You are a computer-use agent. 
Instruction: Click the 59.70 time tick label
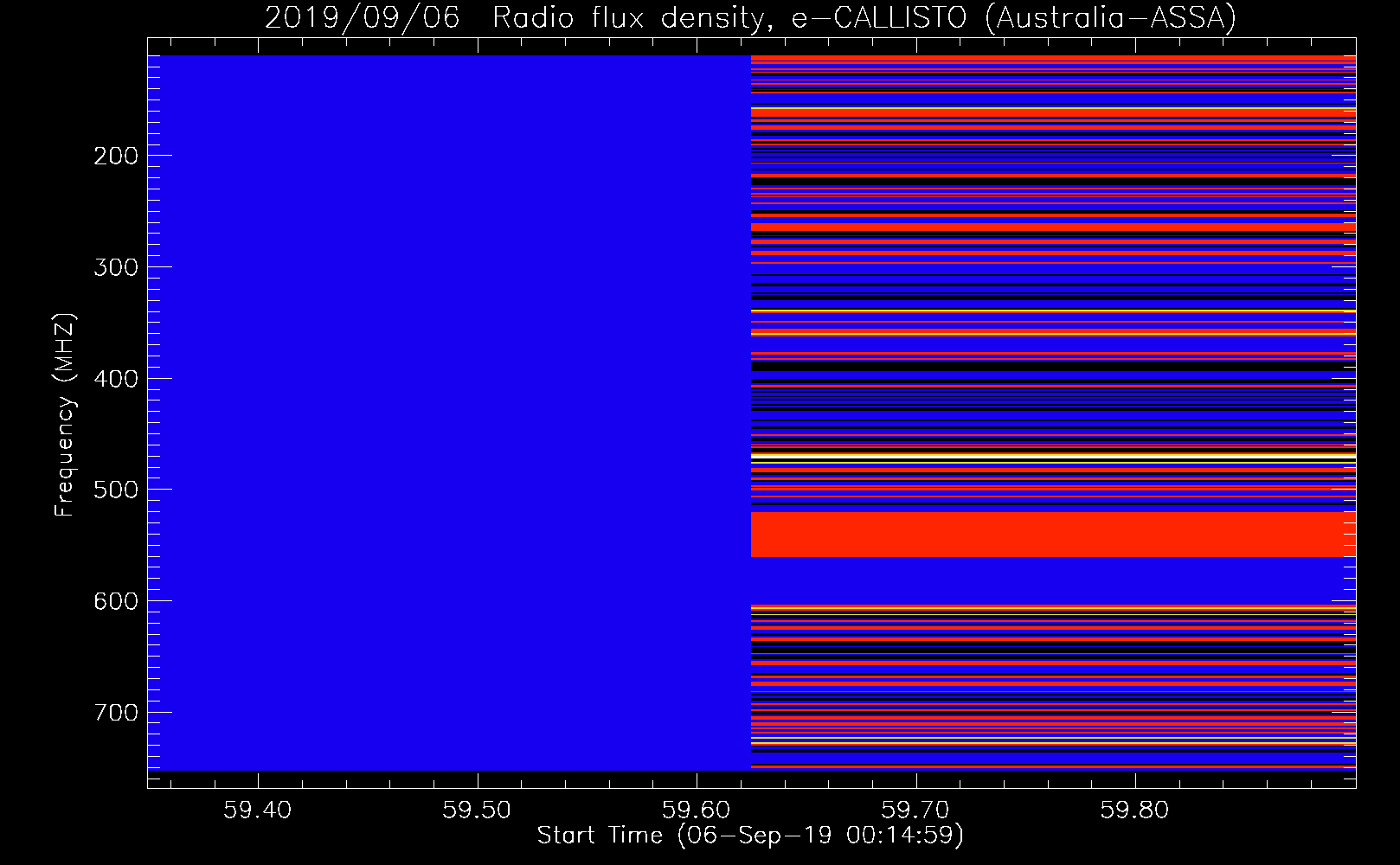(915, 811)
